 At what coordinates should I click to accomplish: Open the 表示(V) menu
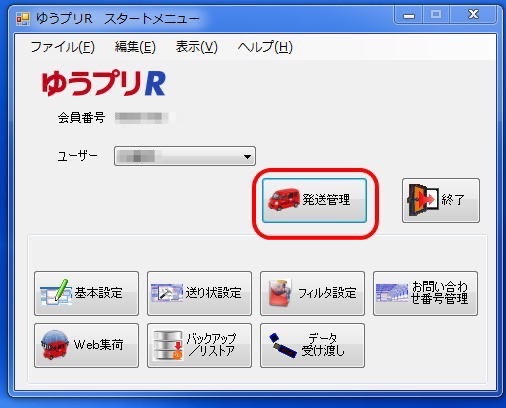(197, 47)
